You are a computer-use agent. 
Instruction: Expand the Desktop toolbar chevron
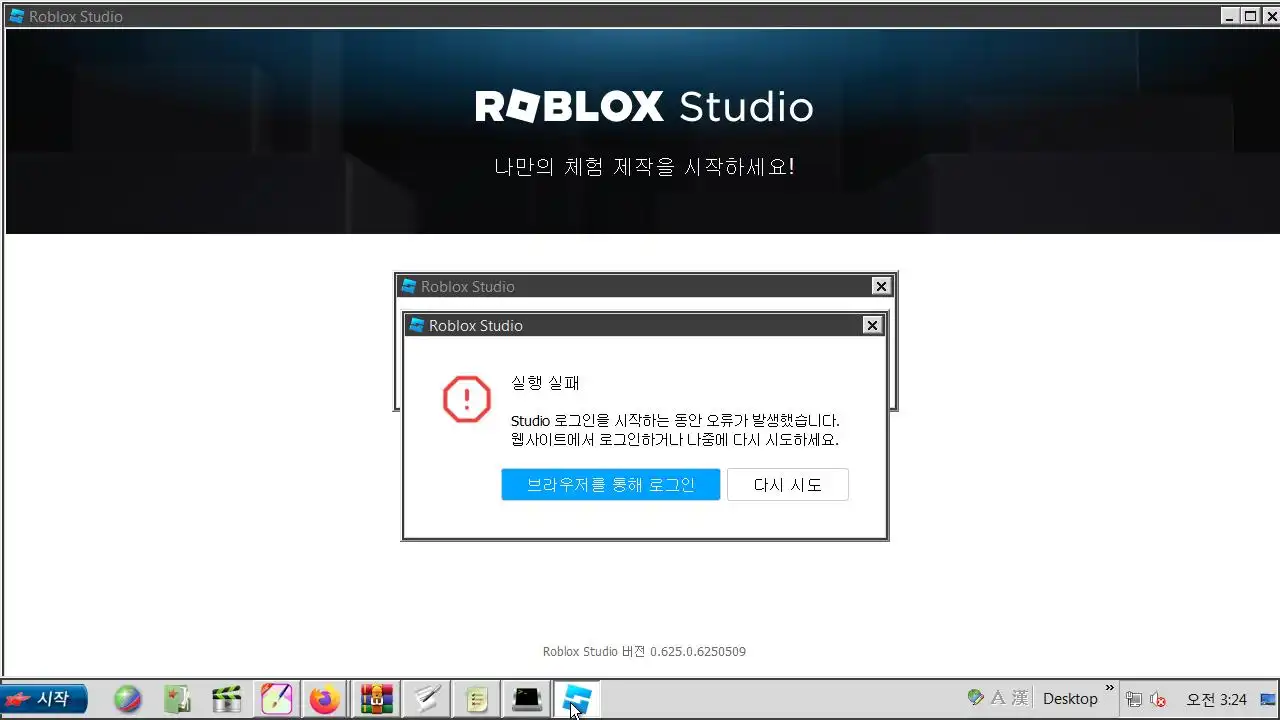[1109, 690]
